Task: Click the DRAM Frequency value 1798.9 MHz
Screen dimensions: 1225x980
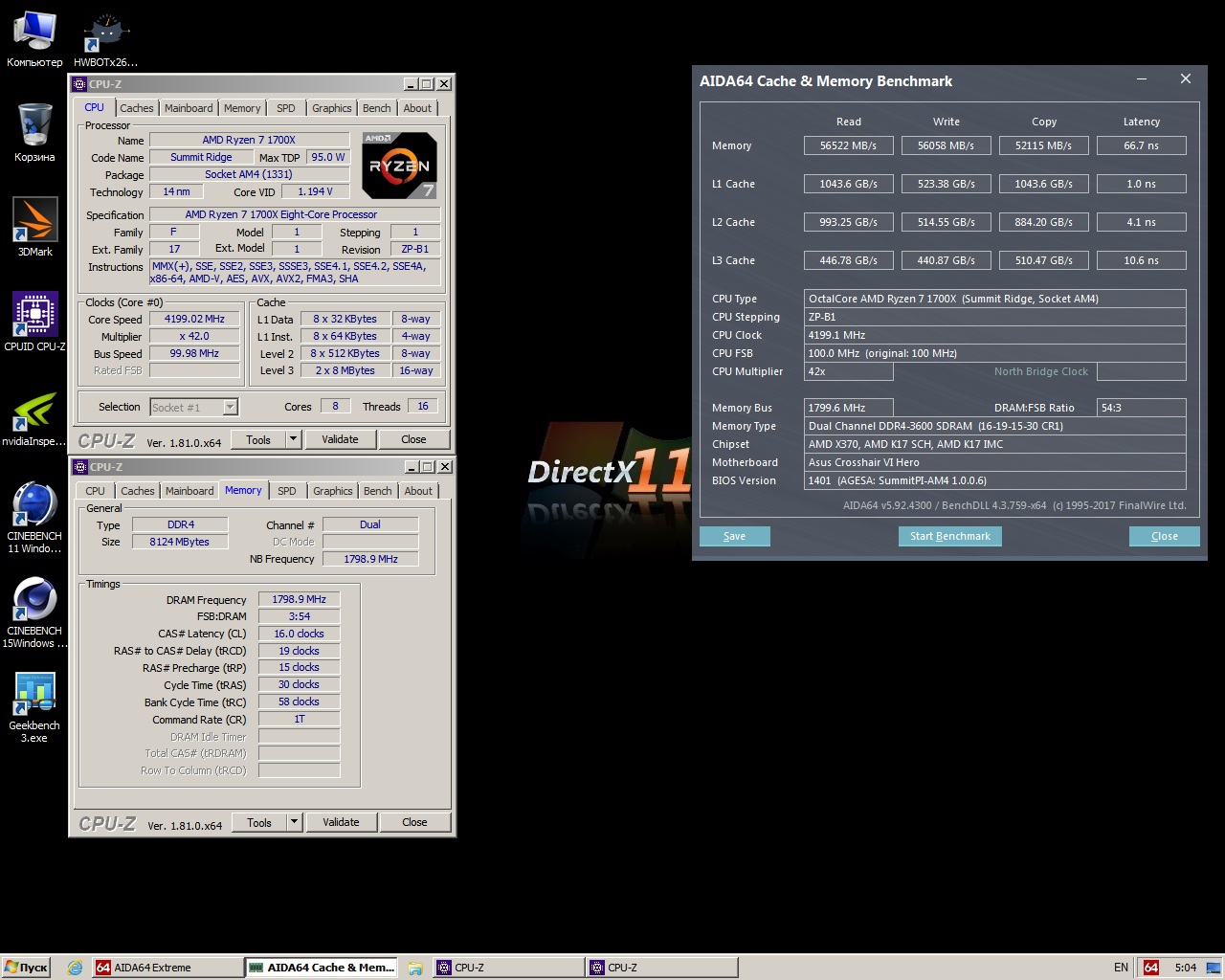Action: click(x=299, y=599)
